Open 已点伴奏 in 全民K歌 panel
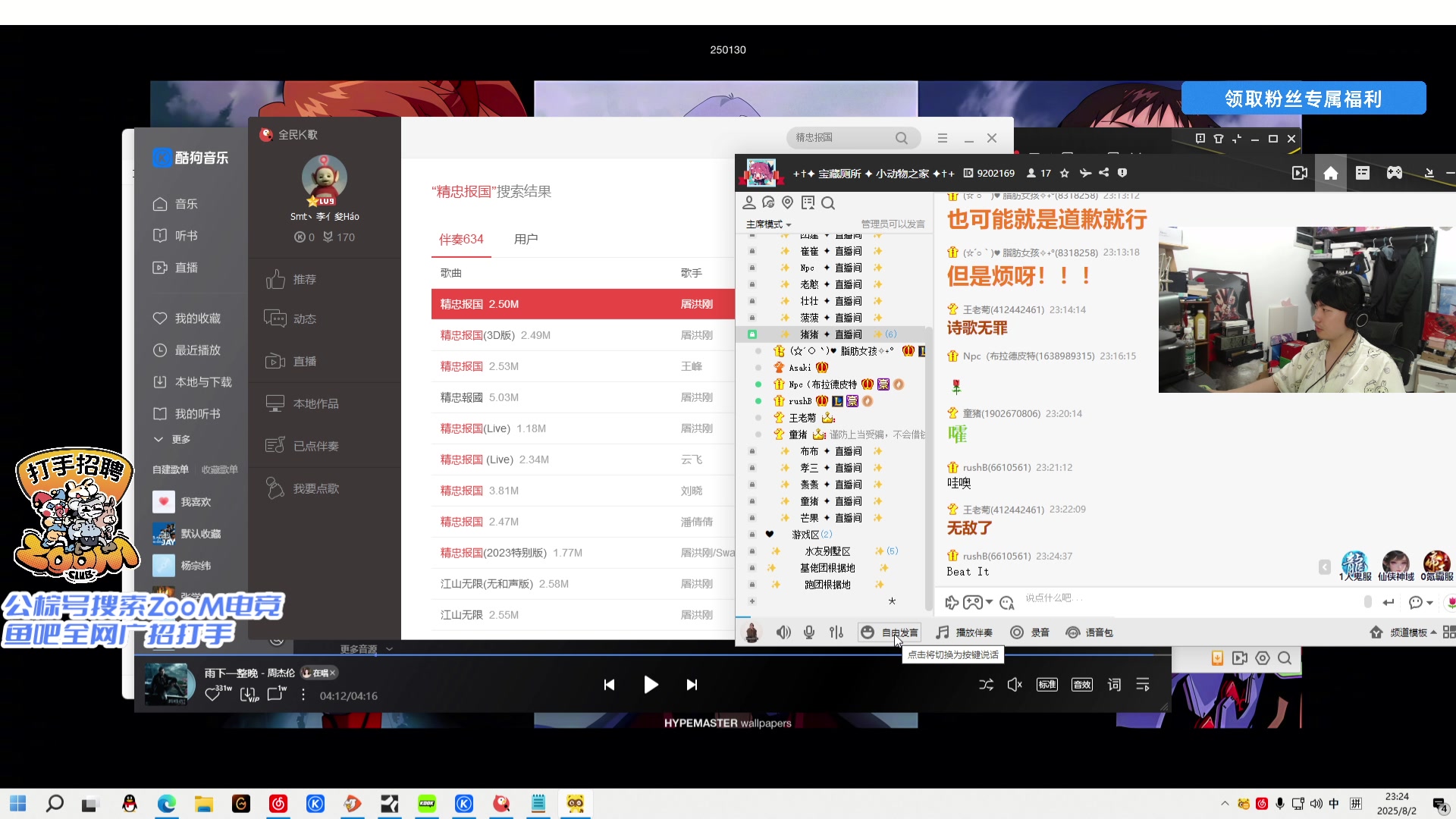1456x819 pixels. pyautogui.click(x=303, y=447)
